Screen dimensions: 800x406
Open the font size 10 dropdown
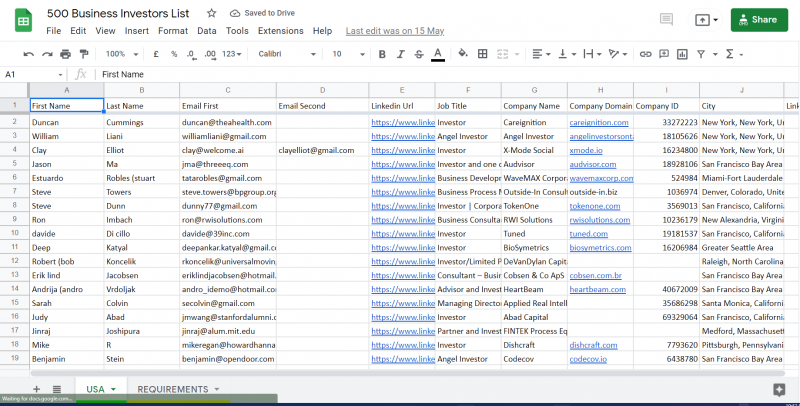coord(348,54)
